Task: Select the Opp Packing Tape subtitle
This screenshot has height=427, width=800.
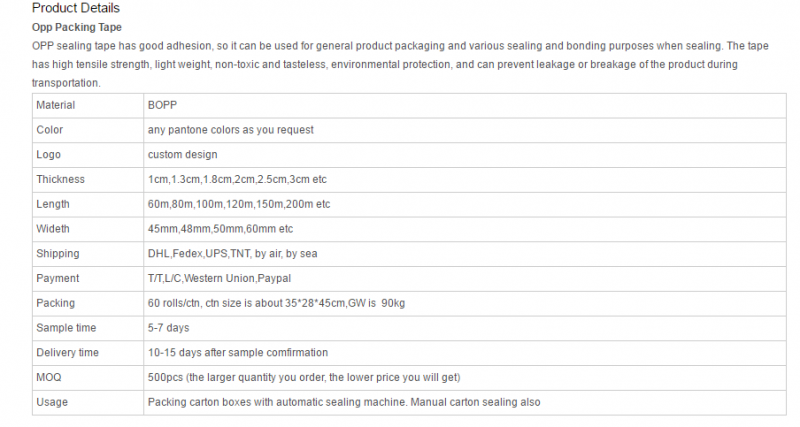Action: (77, 28)
